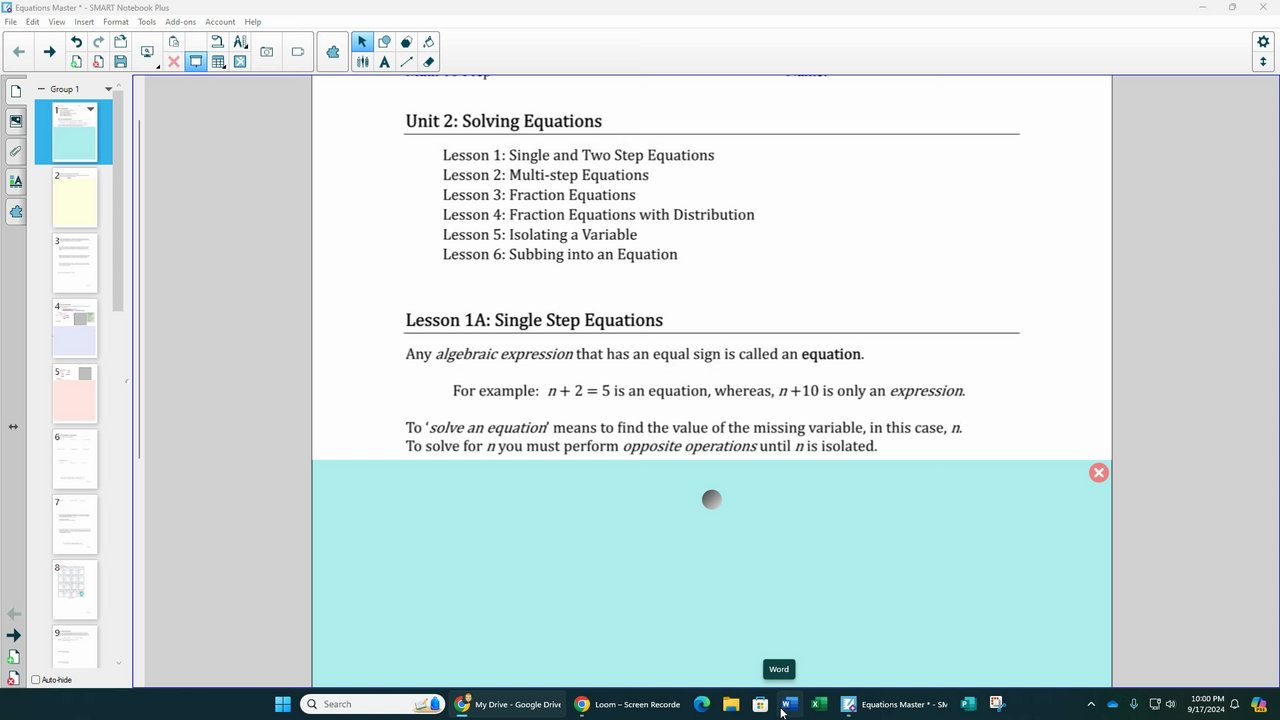Viewport: 1280px width, 720px height.
Task: Select page 7 thumbnail
Action: pyautogui.click(x=75, y=525)
